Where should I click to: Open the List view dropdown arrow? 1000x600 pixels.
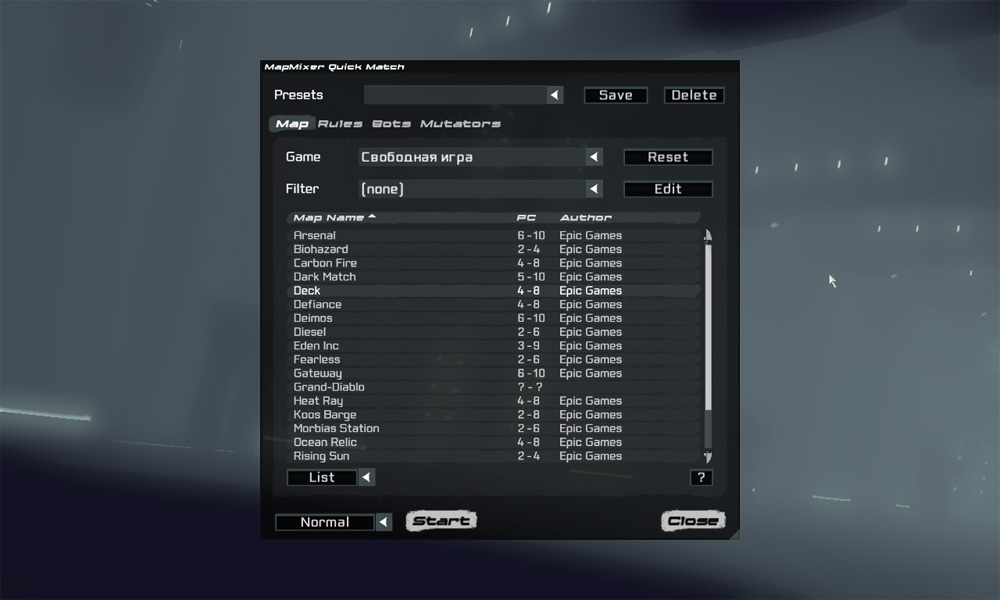pos(367,478)
